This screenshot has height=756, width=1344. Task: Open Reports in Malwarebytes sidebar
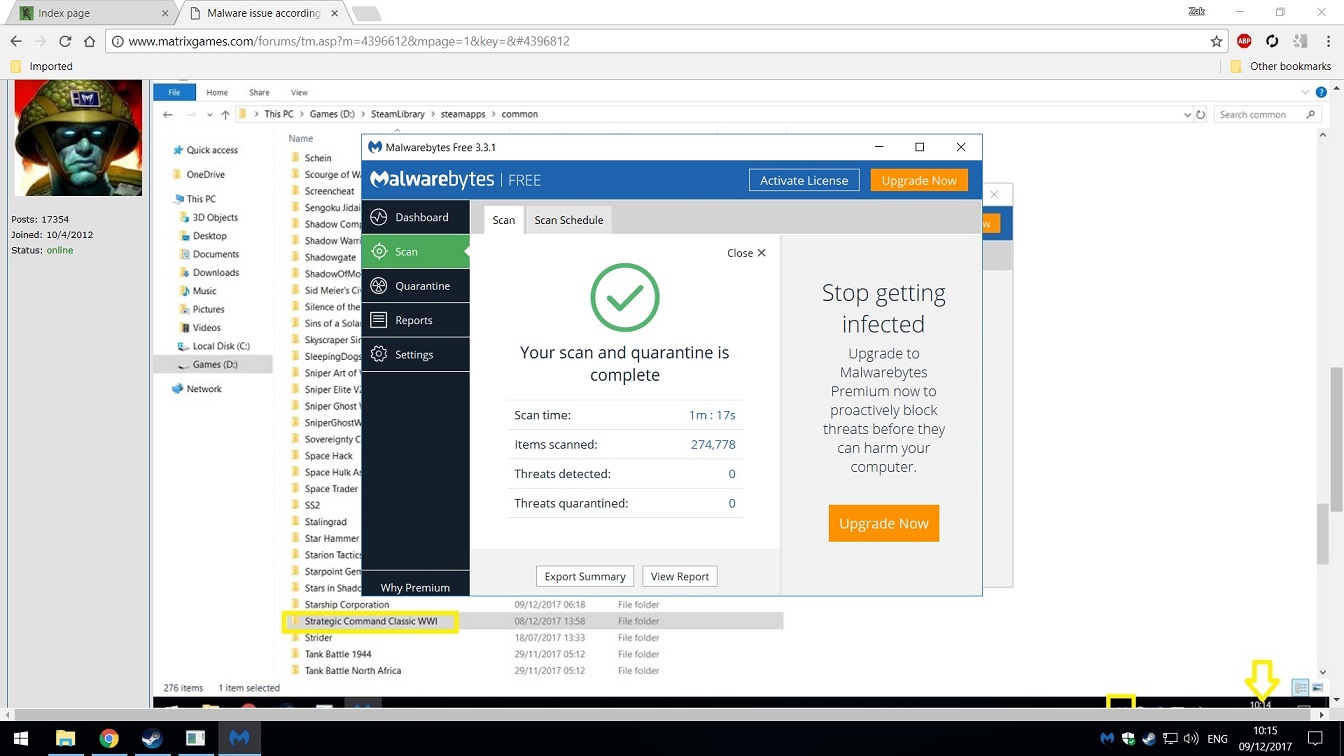415,320
